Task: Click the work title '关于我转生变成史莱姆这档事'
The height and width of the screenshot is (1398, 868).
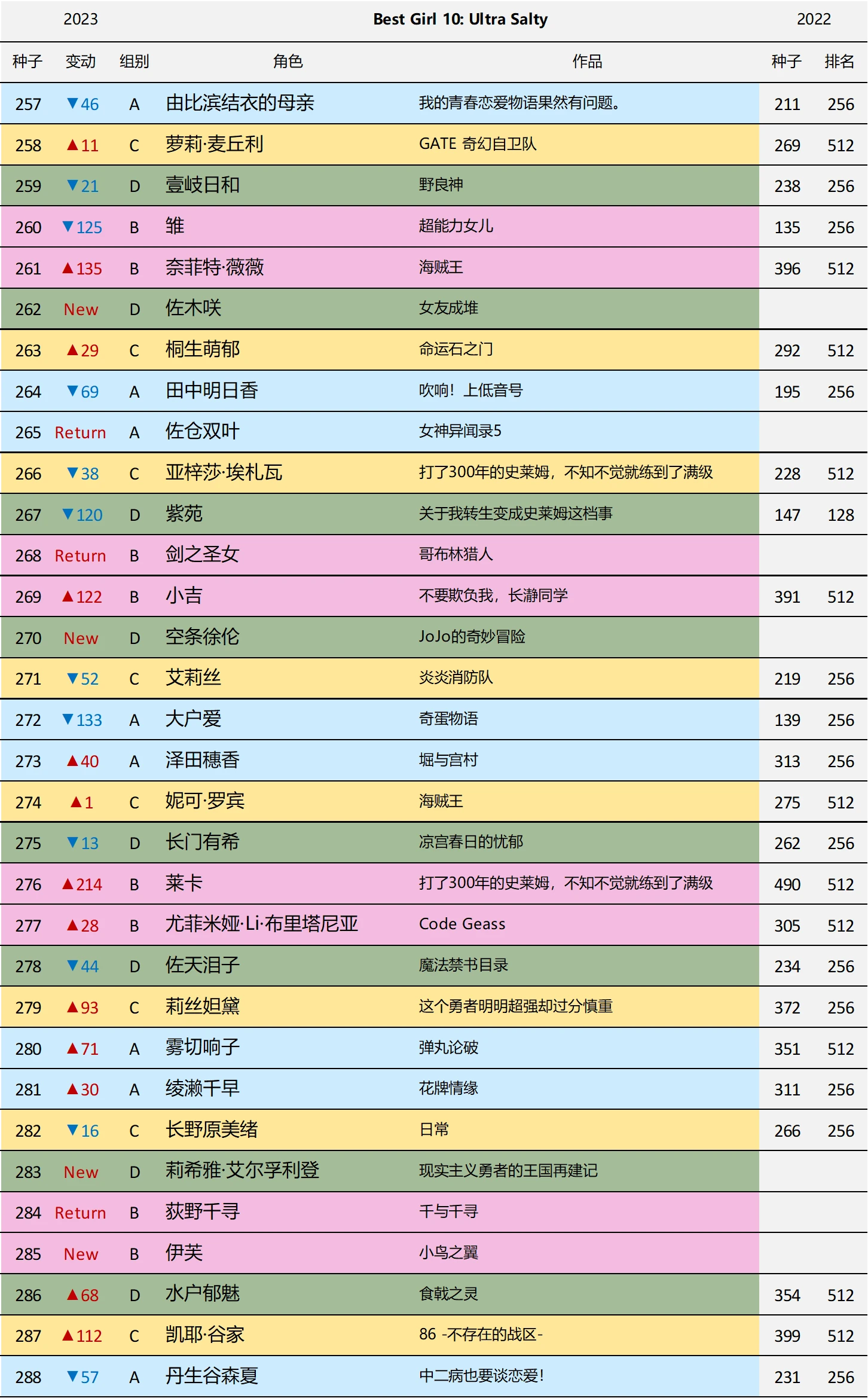Action: [x=515, y=514]
